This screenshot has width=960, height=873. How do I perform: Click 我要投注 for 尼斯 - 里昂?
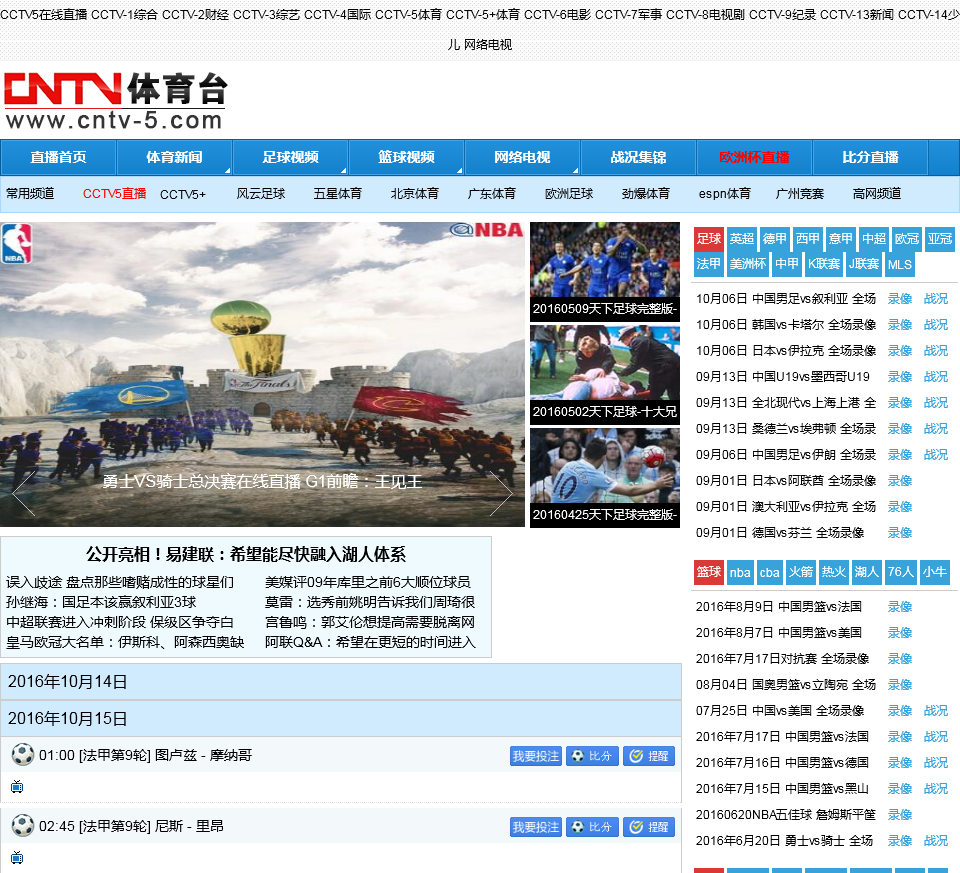pyautogui.click(x=536, y=827)
